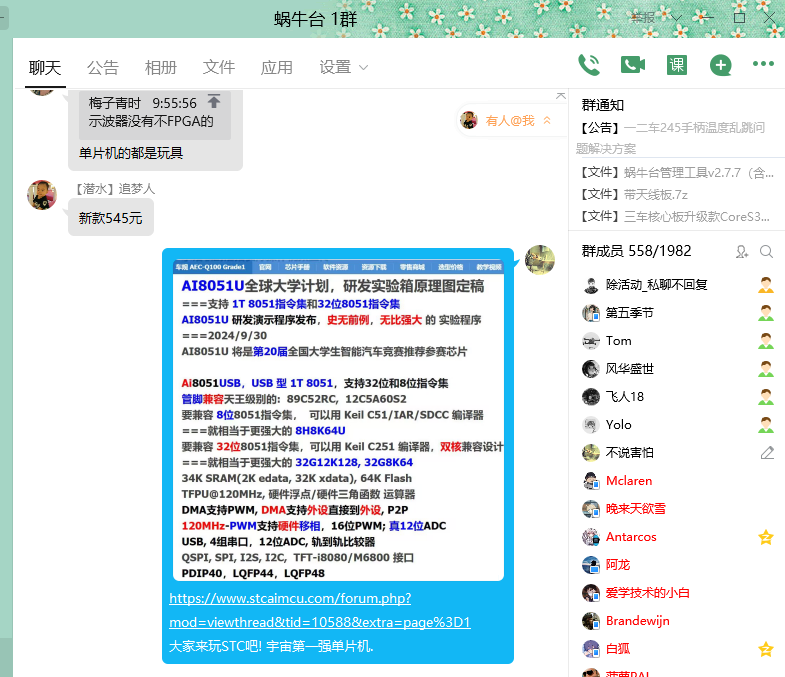This screenshot has width=785, height=677.
Task: Open the stcaimcu.com forum link
Action: point(320,610)
